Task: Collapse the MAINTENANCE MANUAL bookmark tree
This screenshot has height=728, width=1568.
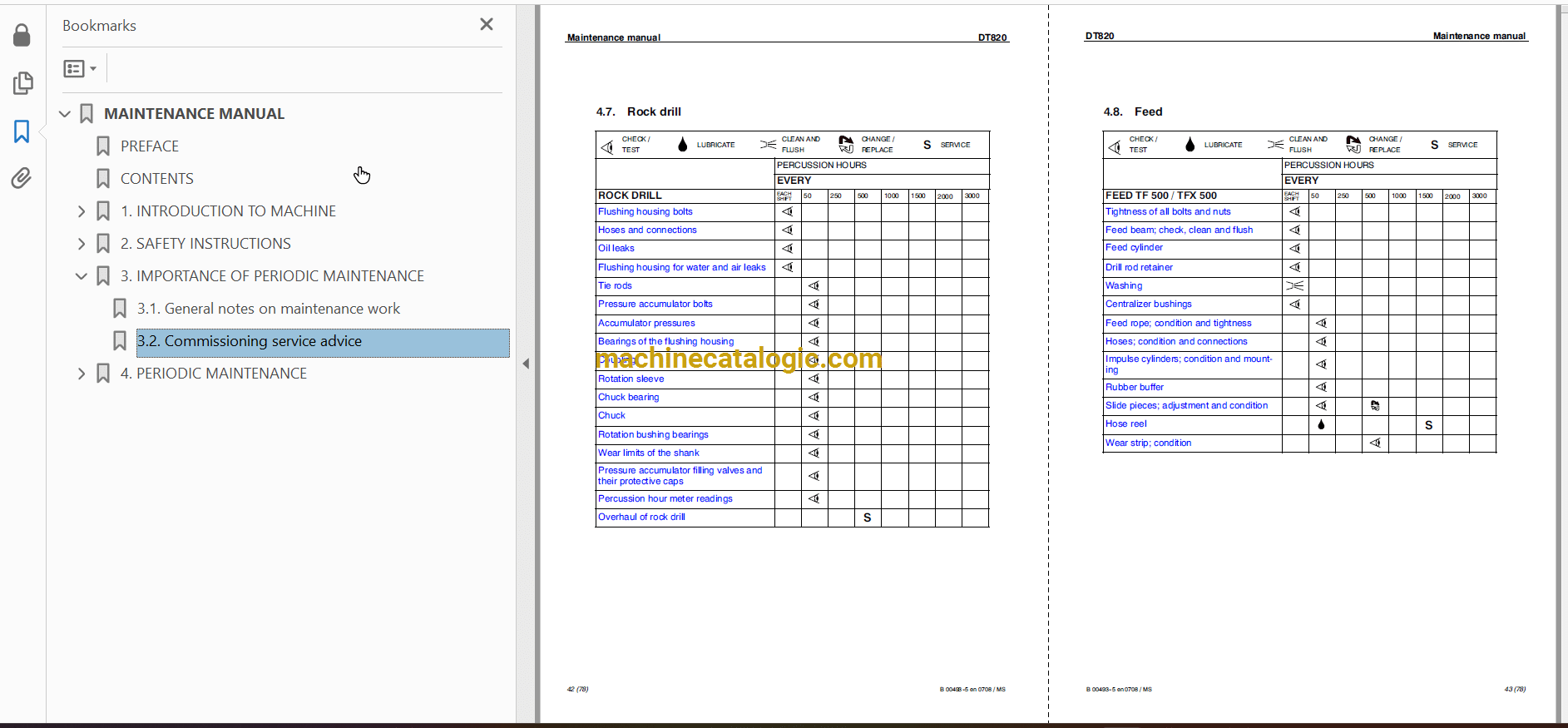Action: point(65,113)
